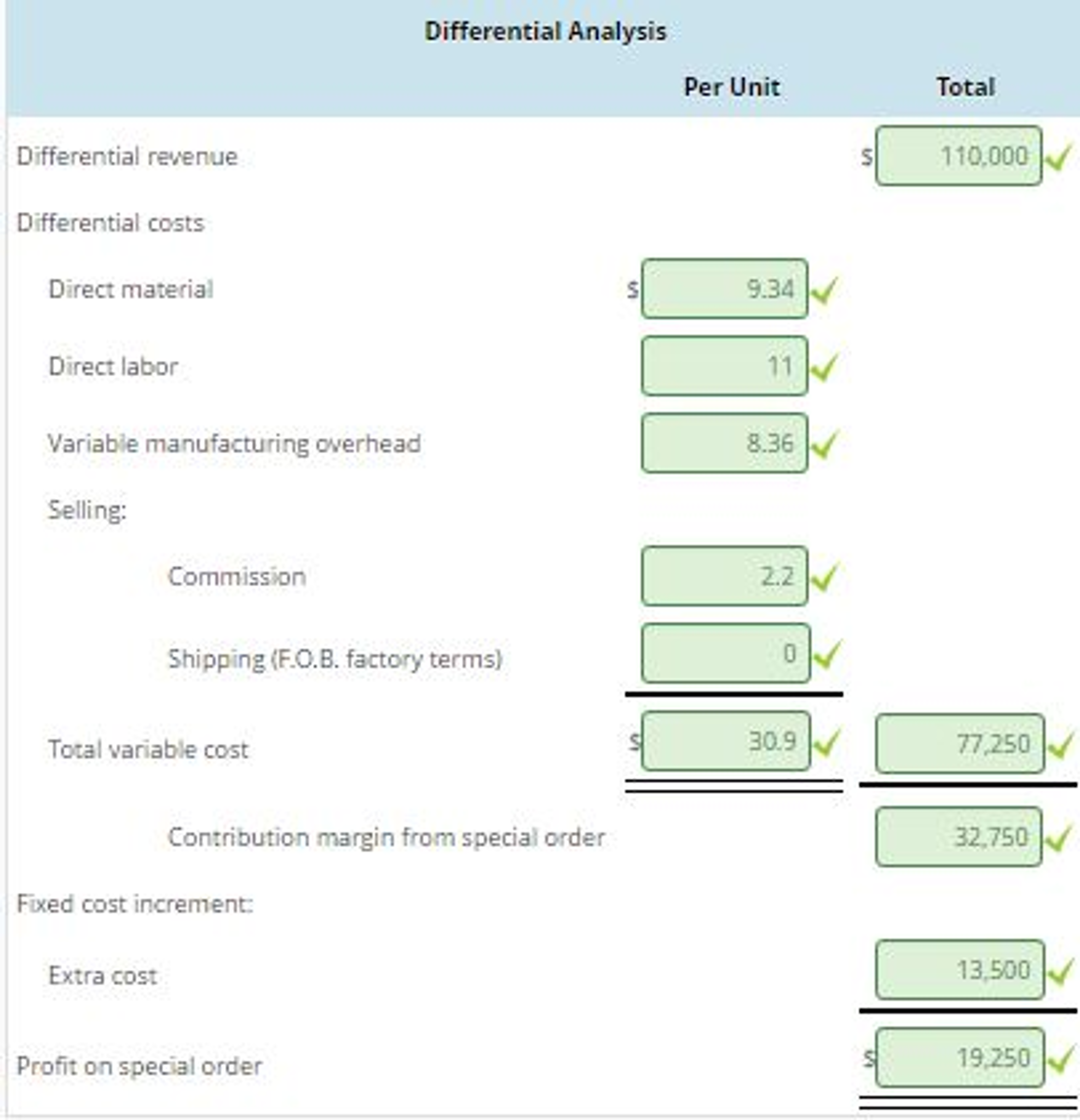This screenshot has height=1120, width=1080.
Task: Click the green checkmark next to Extra cost
Action: [1060, 972]
